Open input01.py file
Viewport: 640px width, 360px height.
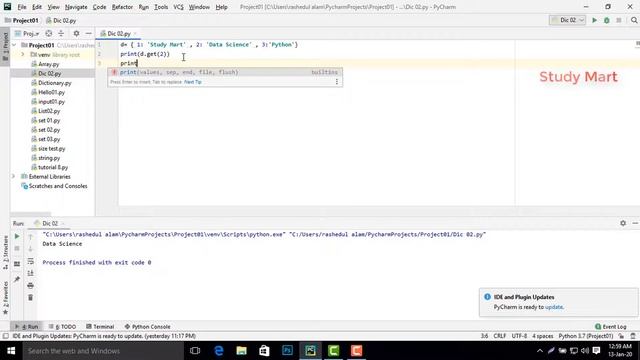pyautogui.click(x=48, y=102)
